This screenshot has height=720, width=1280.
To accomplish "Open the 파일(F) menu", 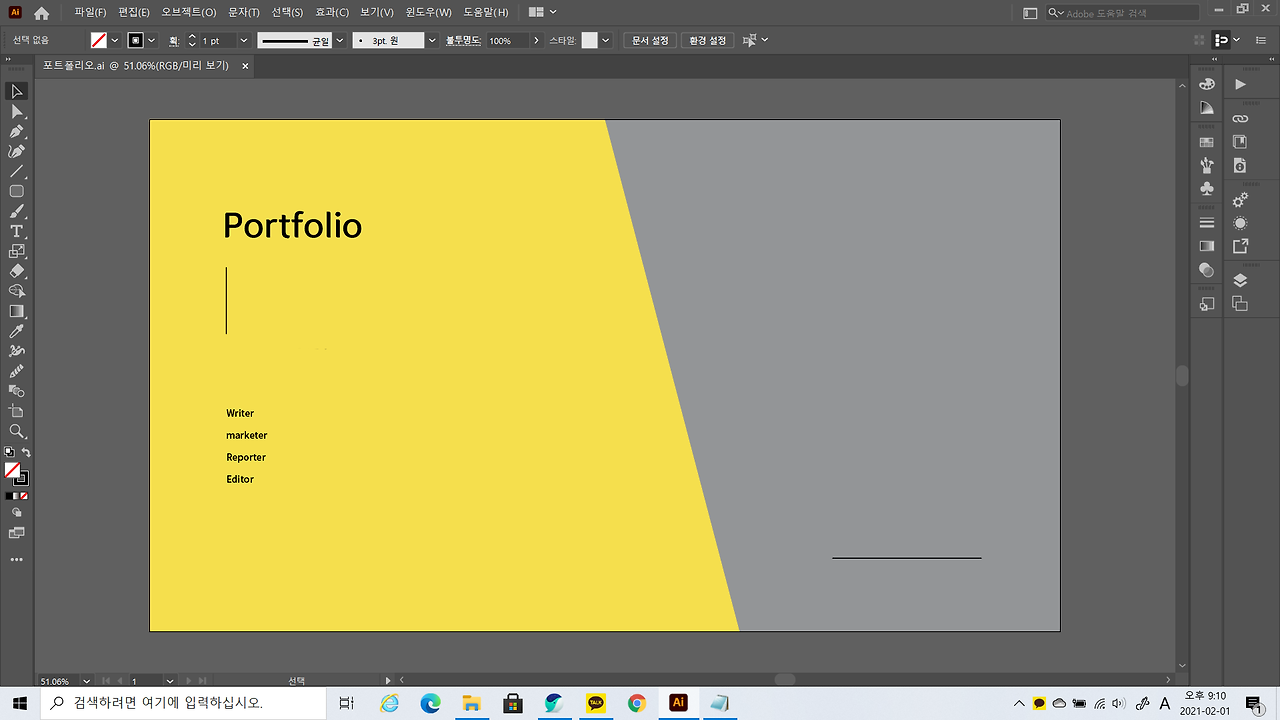I will click(90, 13).
